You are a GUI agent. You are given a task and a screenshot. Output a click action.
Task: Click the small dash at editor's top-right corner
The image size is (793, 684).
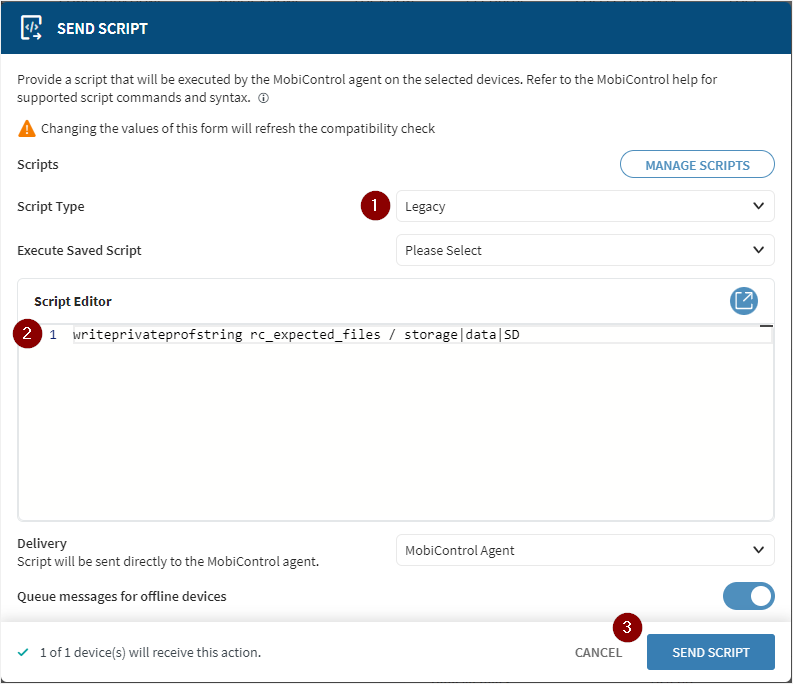(x=766, y=327)
